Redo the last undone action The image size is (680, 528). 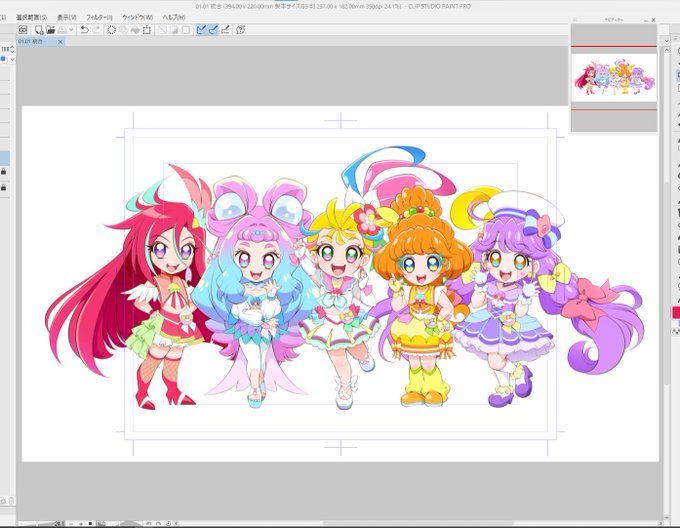pyautogui.click(x=96, y=29)
